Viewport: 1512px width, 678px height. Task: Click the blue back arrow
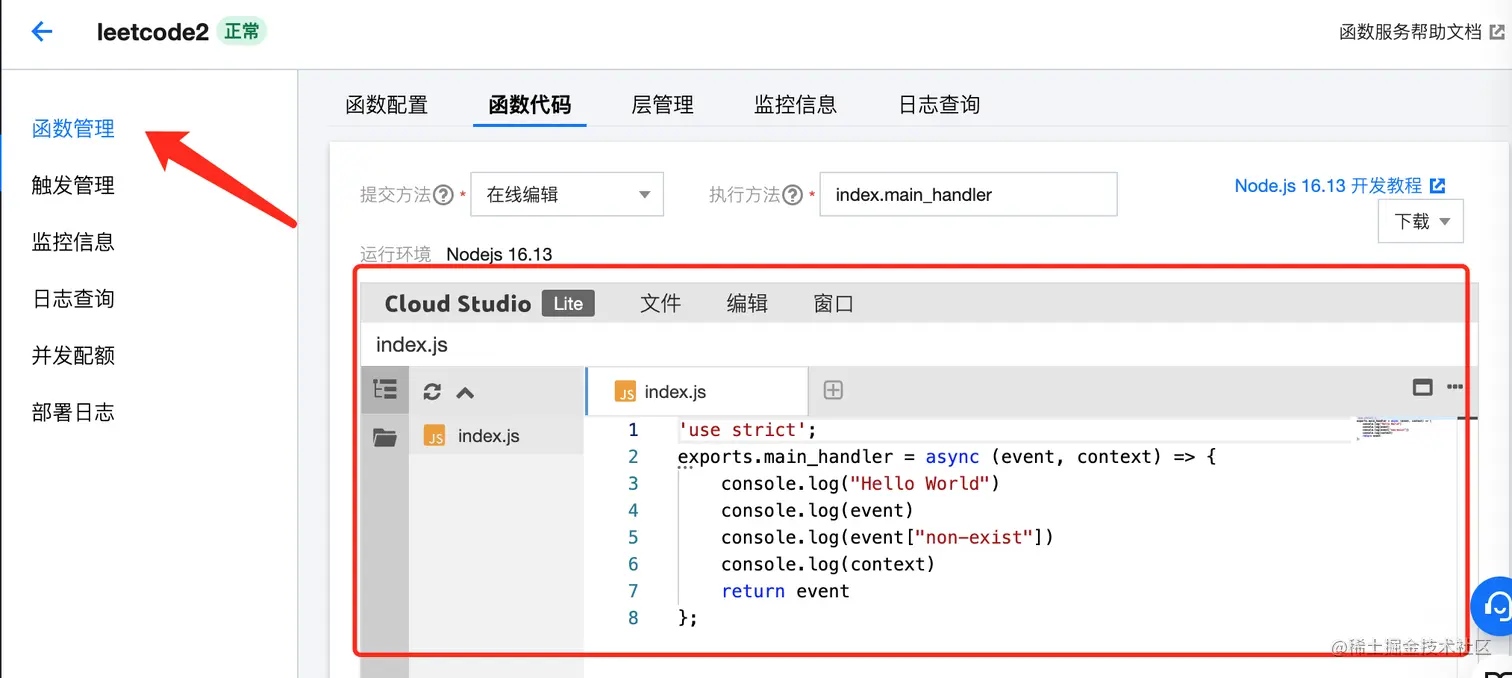tap(42, 32)
